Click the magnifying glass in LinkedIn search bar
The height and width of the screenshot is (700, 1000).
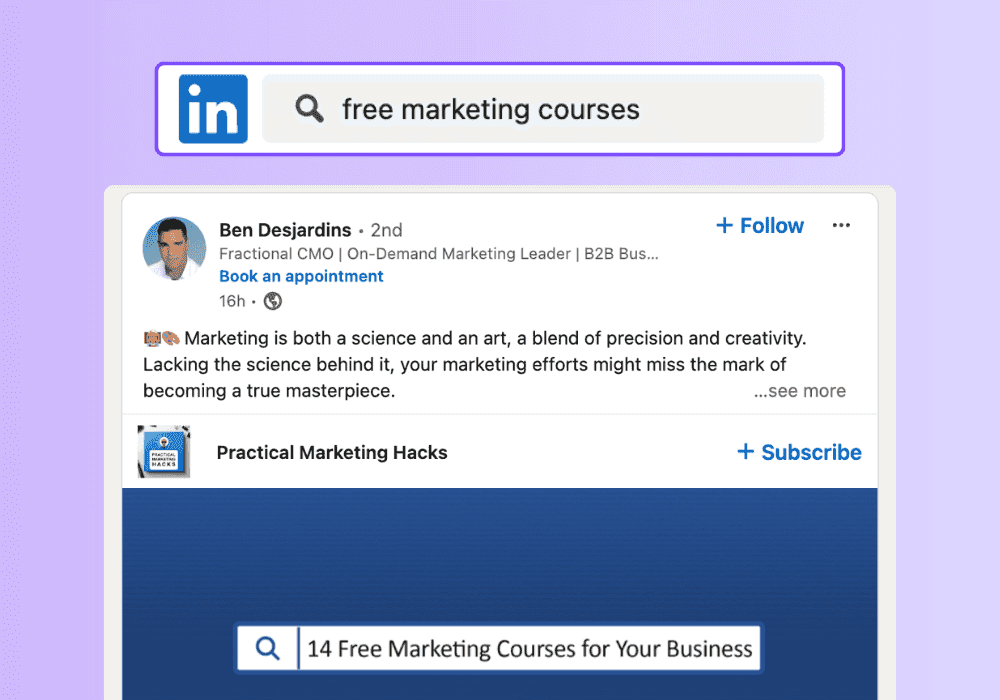click(x=309, y=108)
